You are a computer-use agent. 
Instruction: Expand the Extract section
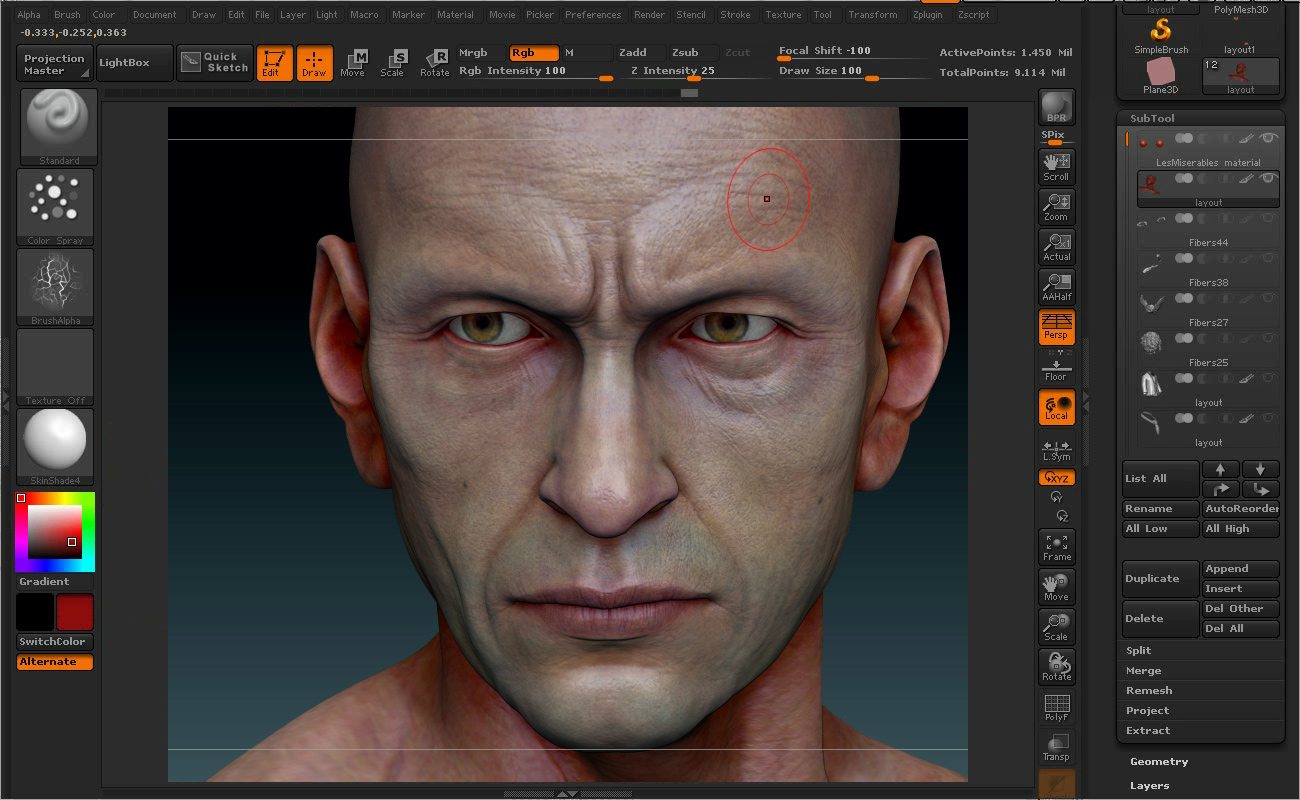[1147, 731]
